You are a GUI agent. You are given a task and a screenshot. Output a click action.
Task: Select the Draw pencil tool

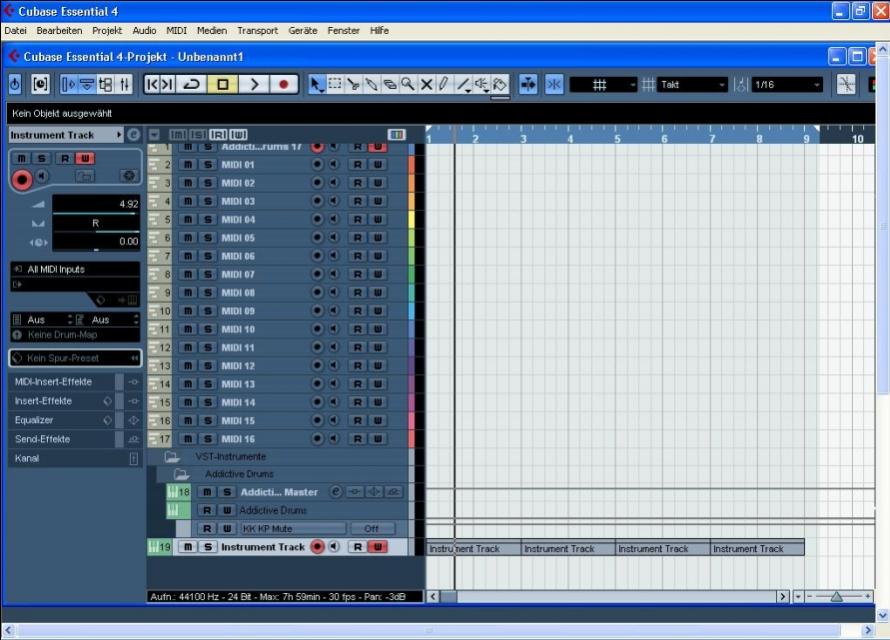444,85
